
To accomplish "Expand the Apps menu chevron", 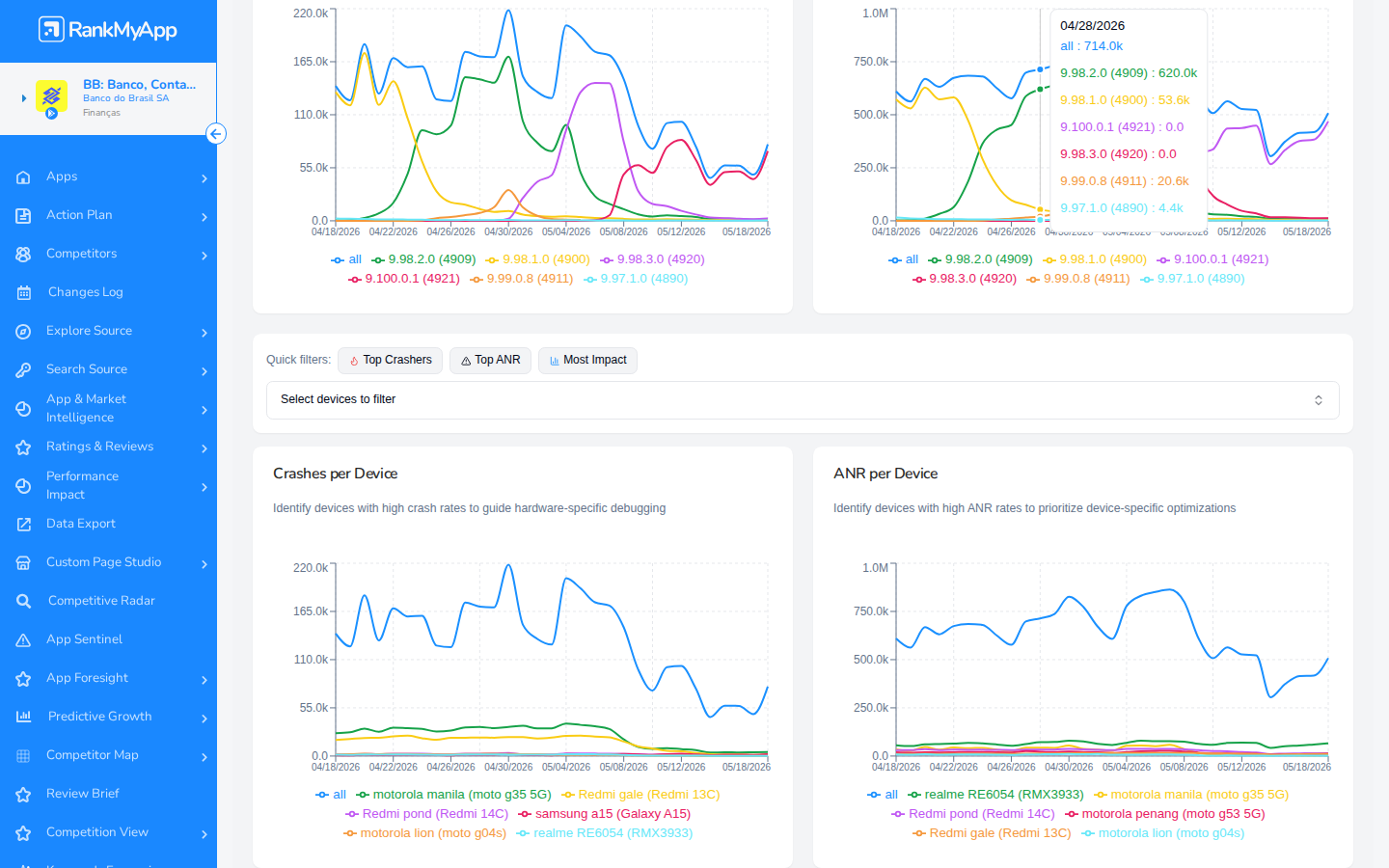I will [204, 178].
